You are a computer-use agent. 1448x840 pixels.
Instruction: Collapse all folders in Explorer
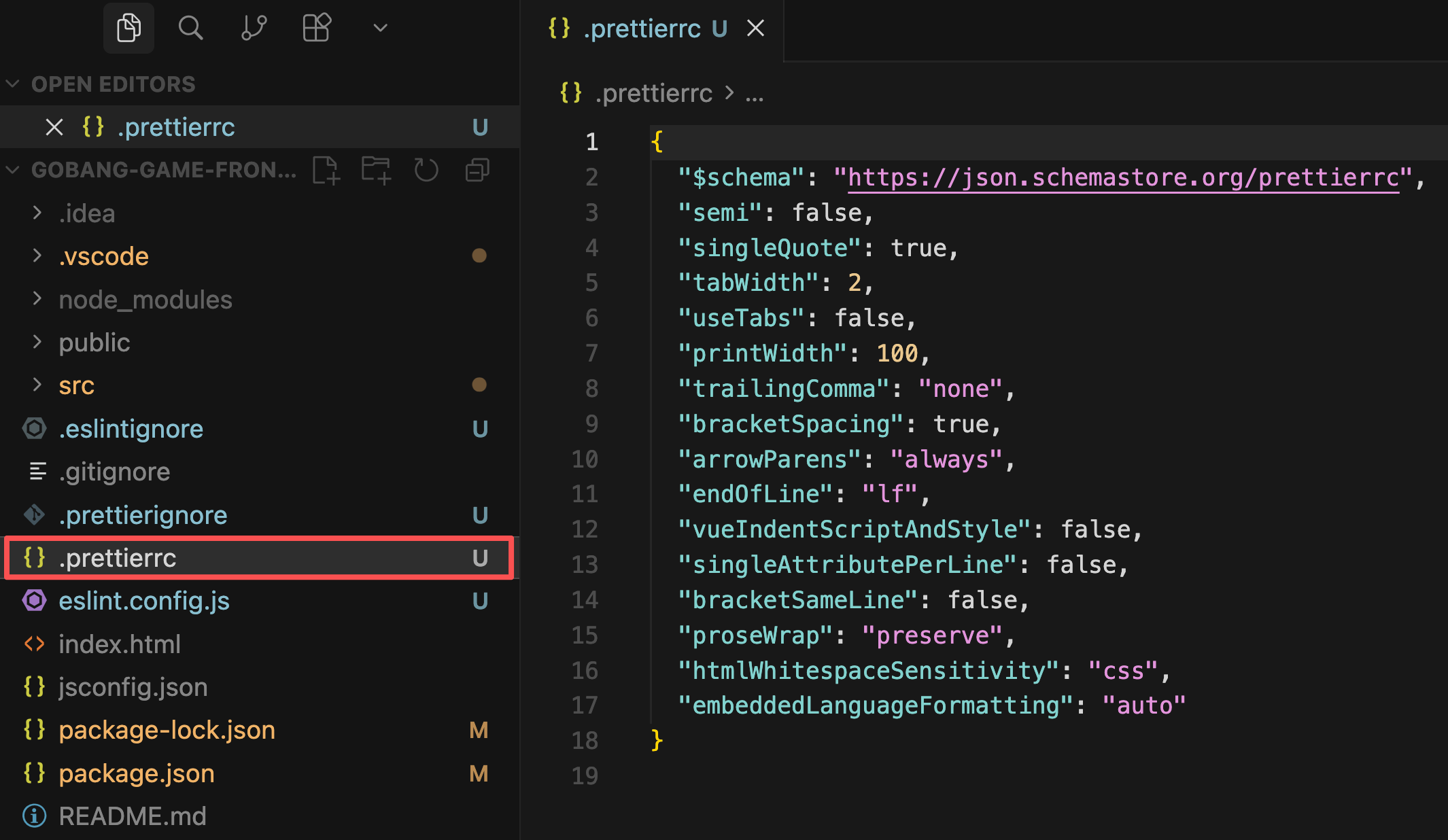tap(477, 170)
